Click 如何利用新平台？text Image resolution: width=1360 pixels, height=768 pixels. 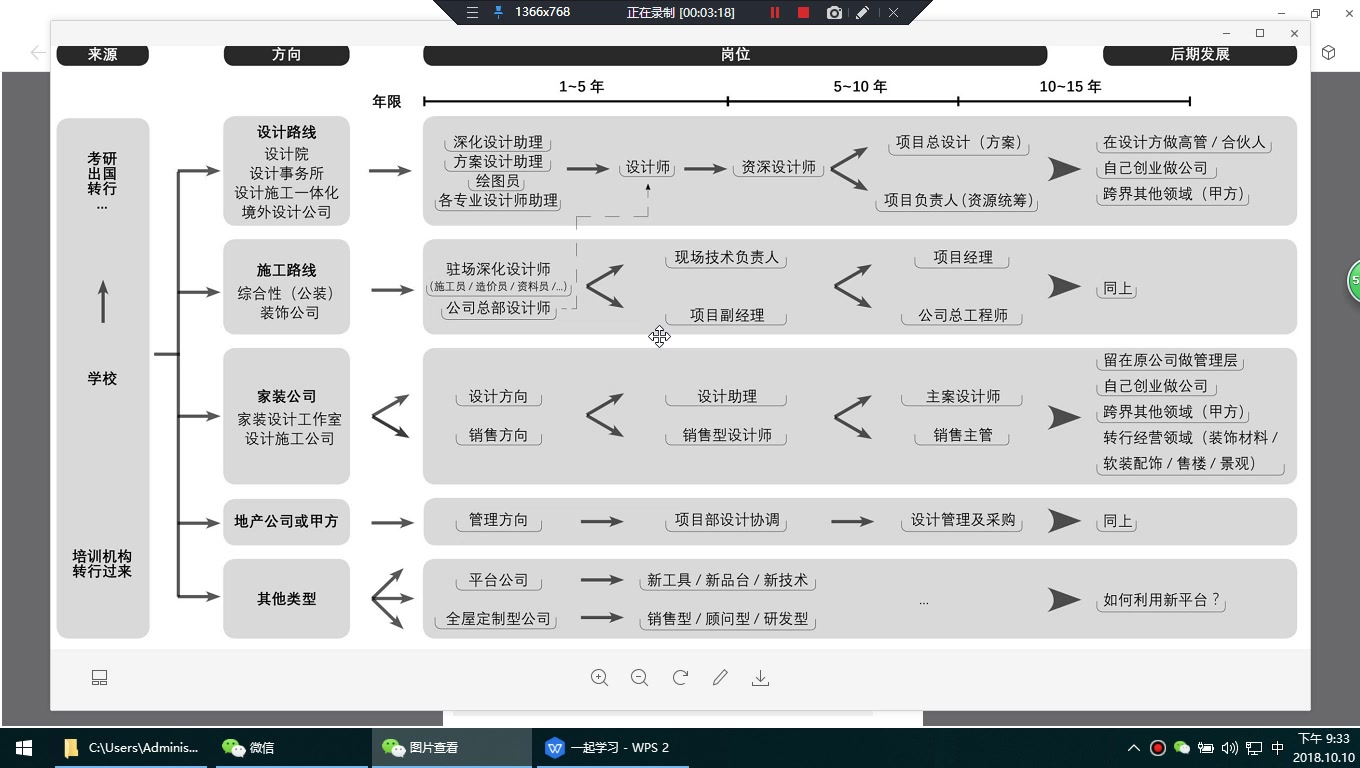point(1161,601)
